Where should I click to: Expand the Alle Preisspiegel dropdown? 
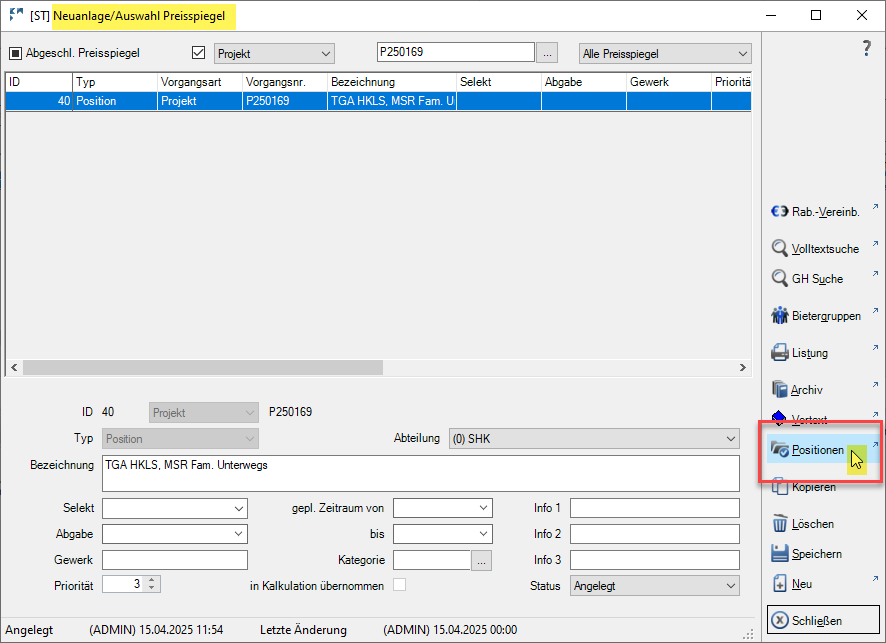coord(665,53)
